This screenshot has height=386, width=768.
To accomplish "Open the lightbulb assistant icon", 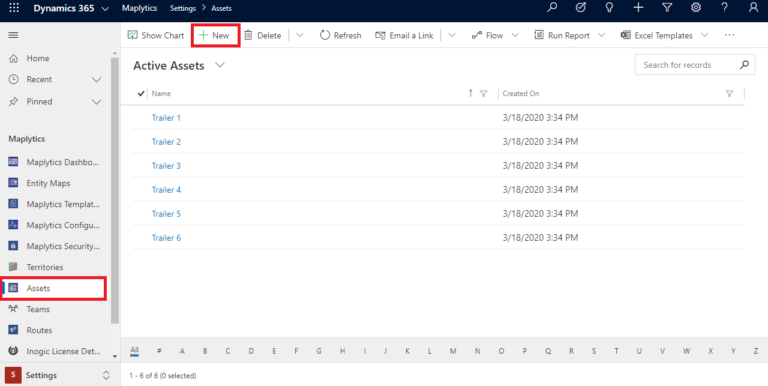I will click(x=609, y=8).
